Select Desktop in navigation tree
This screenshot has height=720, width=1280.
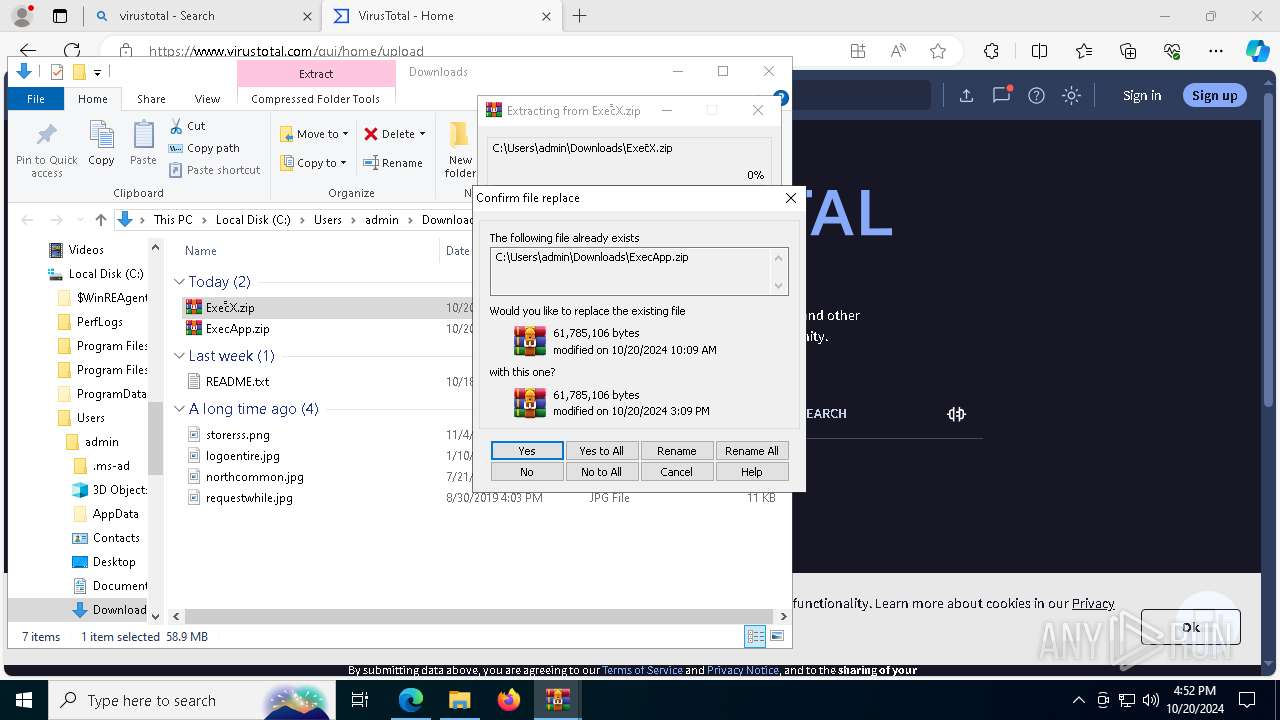[114, 562]
